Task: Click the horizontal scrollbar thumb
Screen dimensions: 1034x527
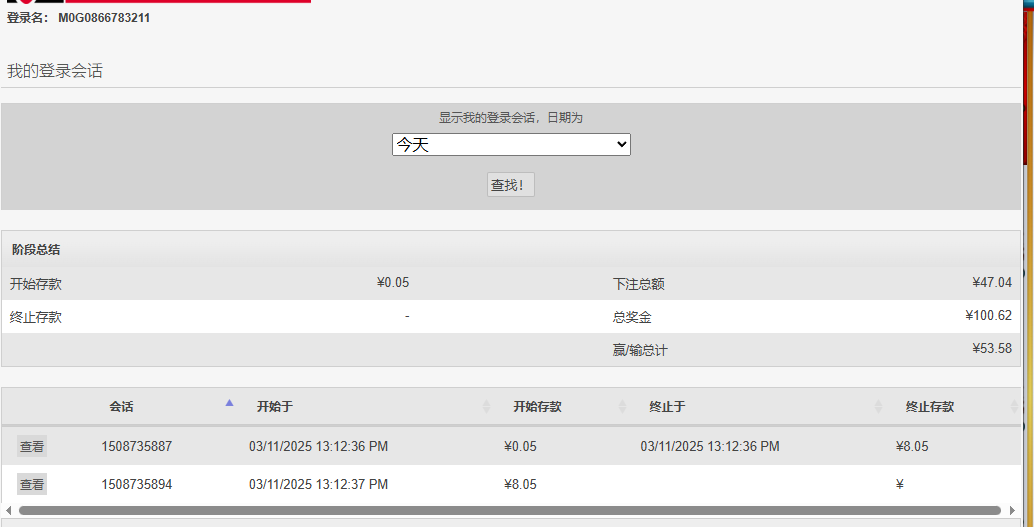Action: pos(510,510)
